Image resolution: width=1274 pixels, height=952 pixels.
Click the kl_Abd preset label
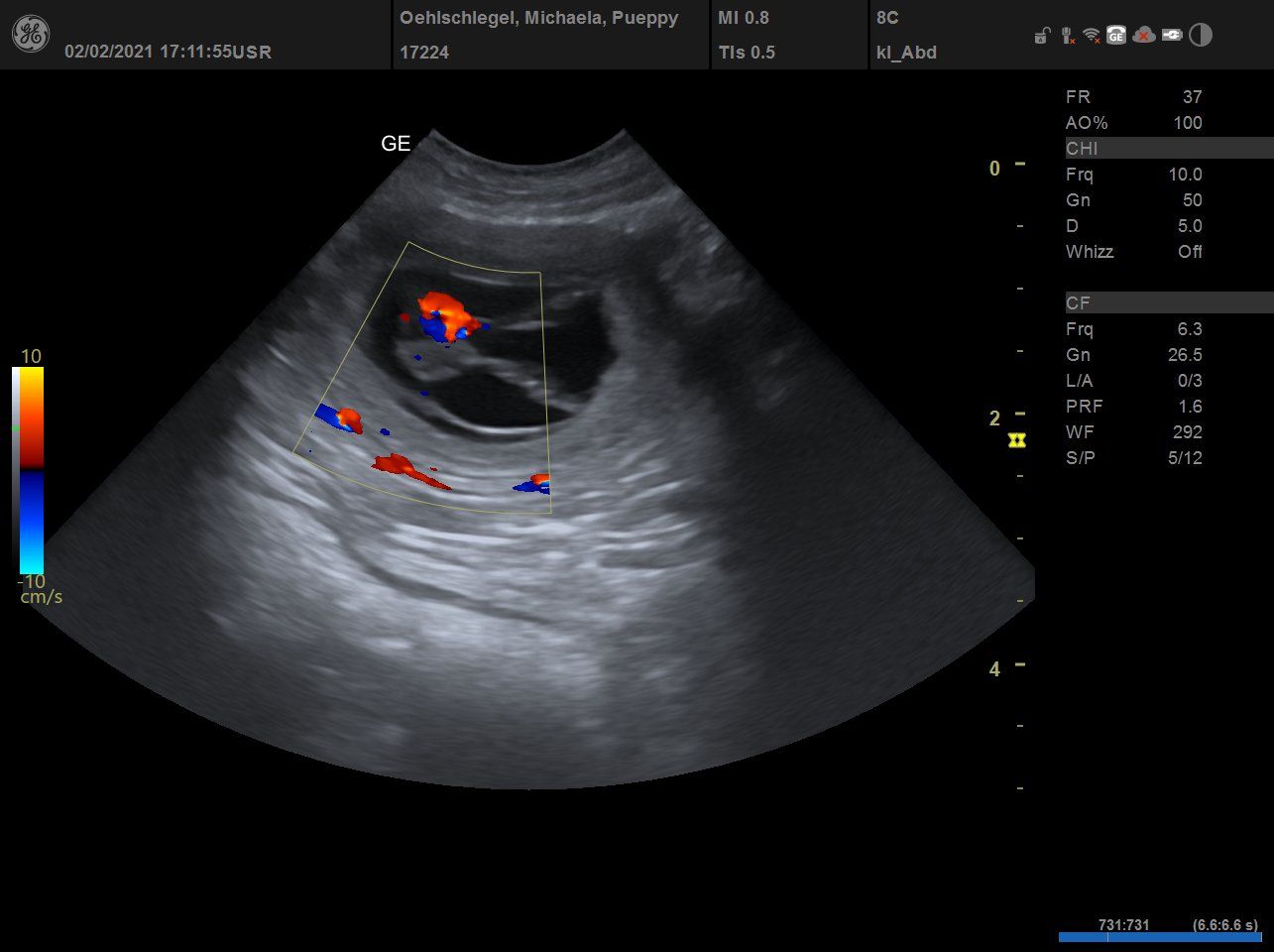(906, 53)
